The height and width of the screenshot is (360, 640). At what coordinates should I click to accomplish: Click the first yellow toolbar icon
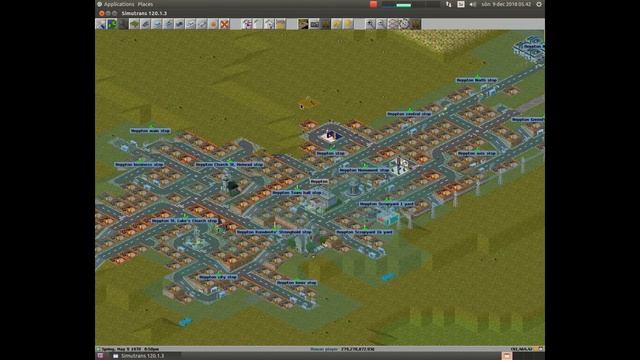[x=337, y=24]
